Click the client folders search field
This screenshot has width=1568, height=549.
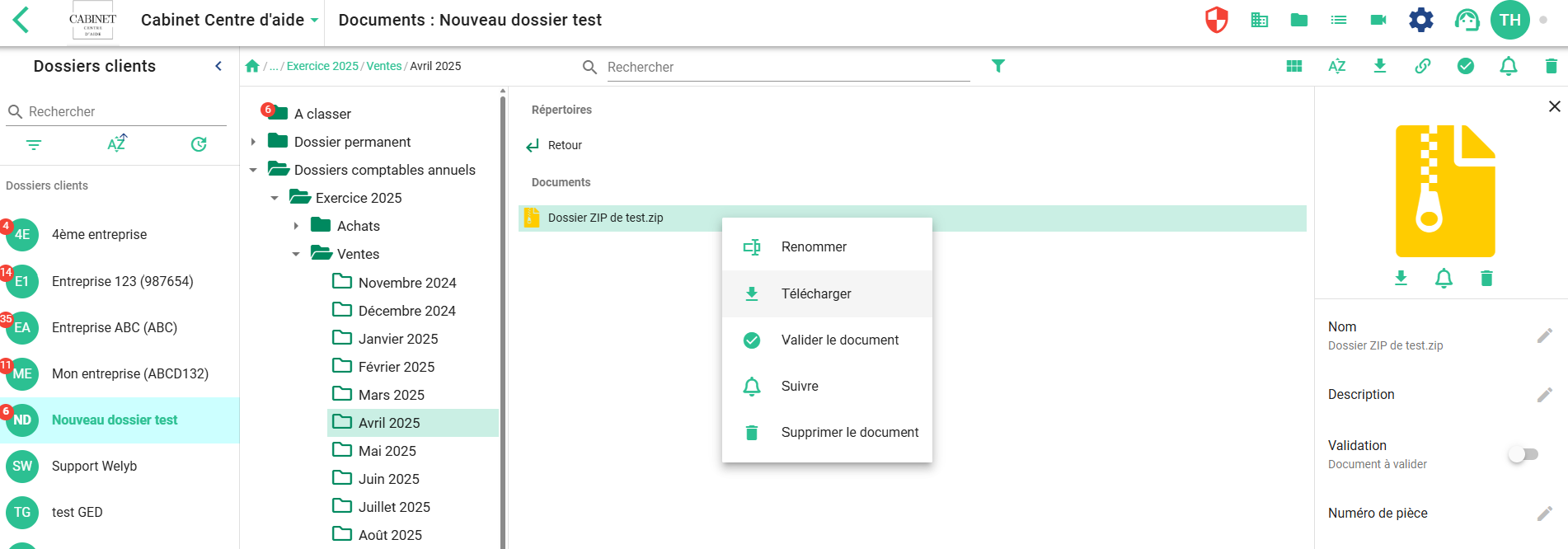pyautogui.click(x=127, y=111)
